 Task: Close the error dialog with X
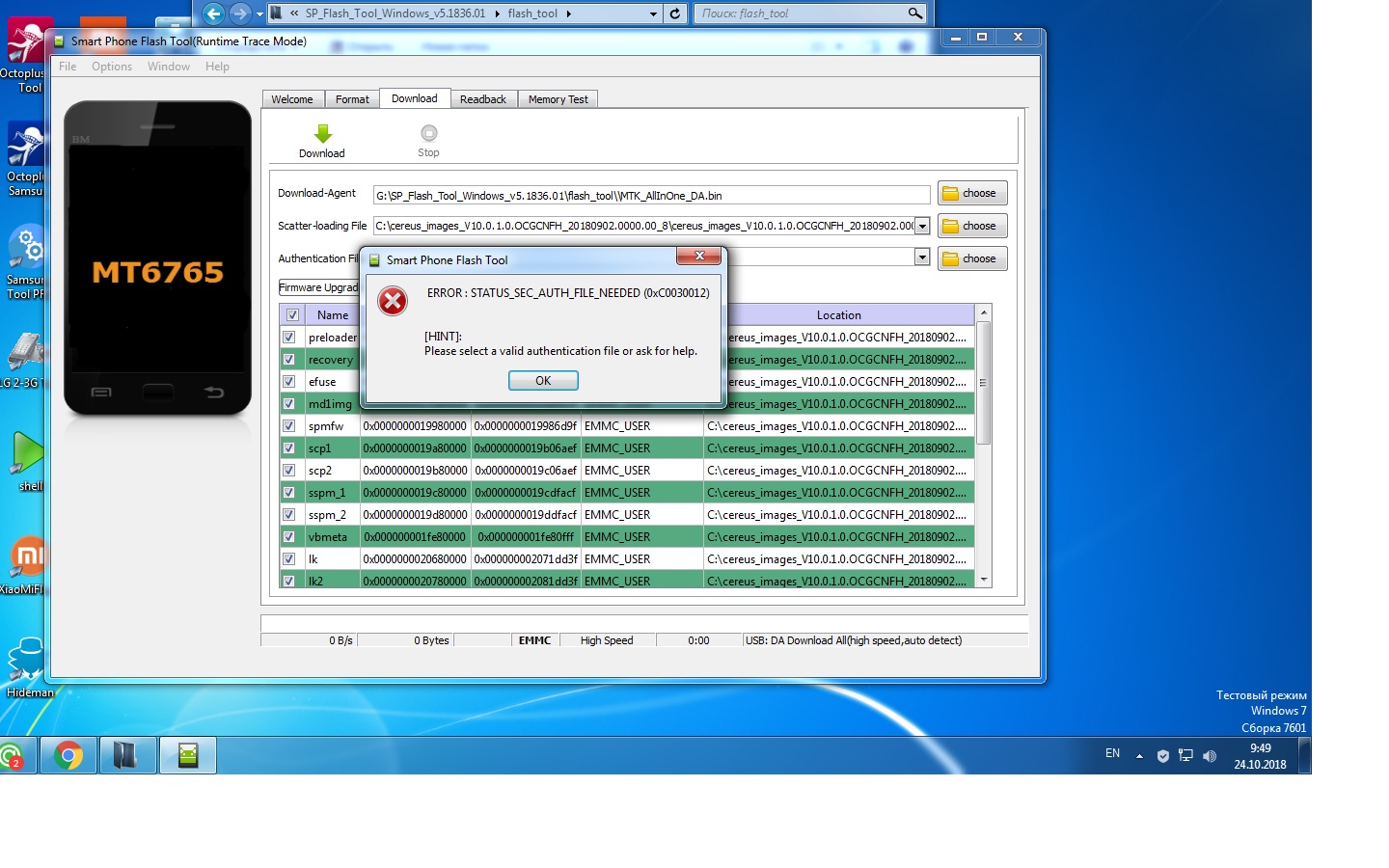699,256
